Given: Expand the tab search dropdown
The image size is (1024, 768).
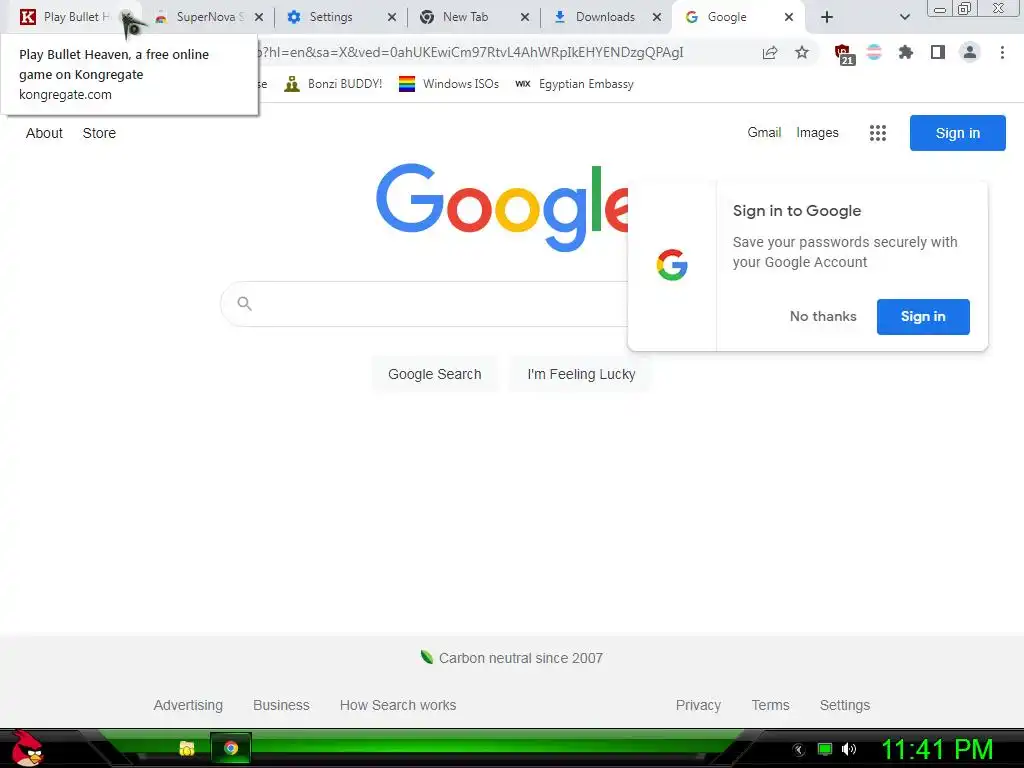Looking at the screenshot, I should pyautogui.click(x=904, y=18).
